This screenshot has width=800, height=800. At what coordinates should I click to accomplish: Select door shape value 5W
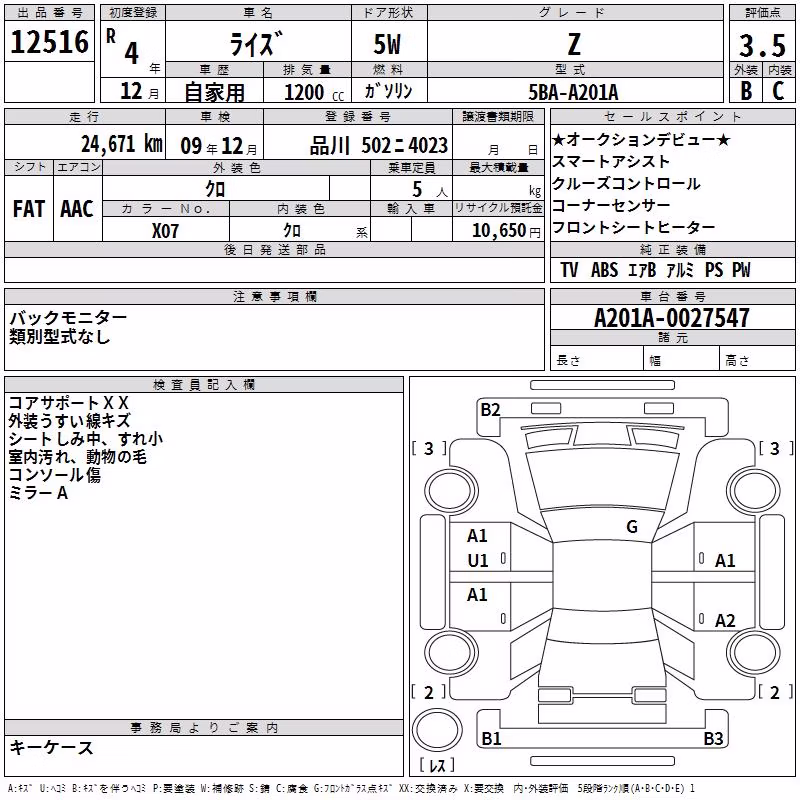pyautogui.click(x=388, y=44)
